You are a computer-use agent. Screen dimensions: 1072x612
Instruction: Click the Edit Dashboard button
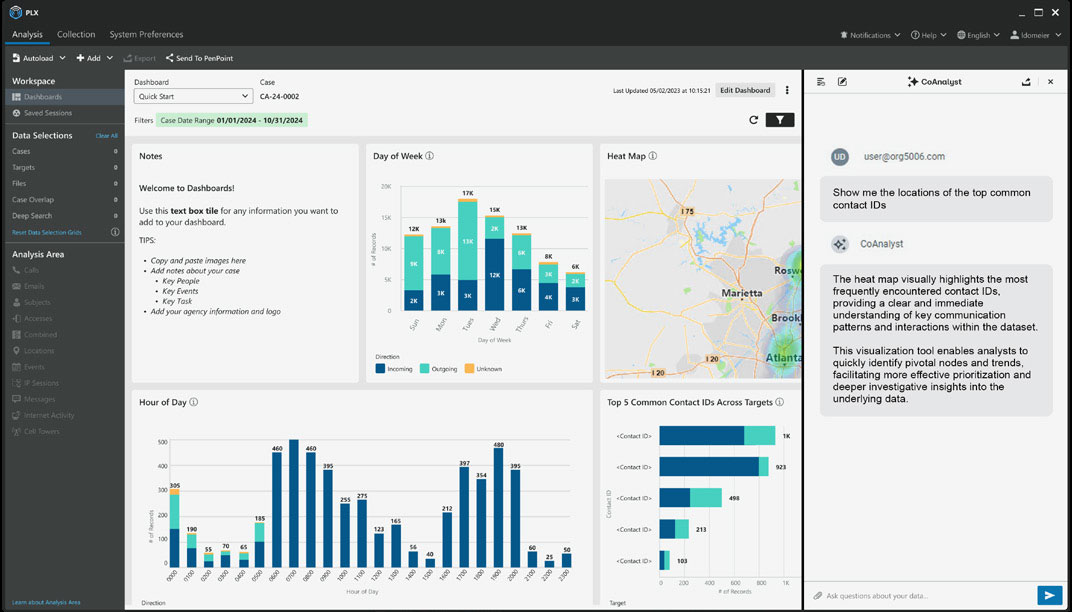pos(745,90)
